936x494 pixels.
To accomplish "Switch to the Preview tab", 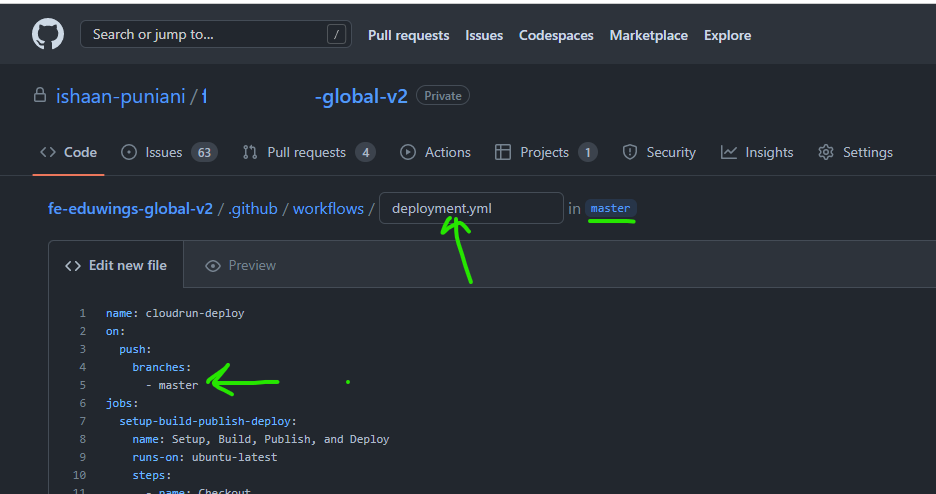I will coord(241,265).
